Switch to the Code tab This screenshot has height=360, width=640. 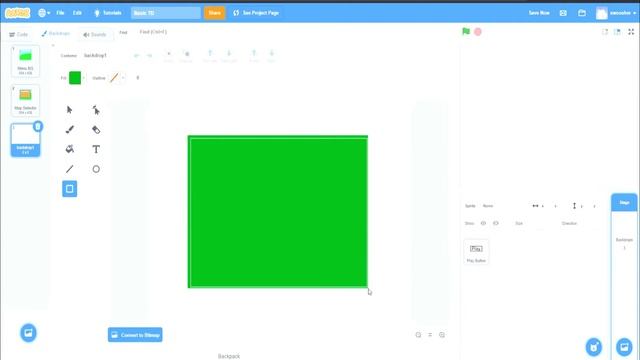click(18, 35)
